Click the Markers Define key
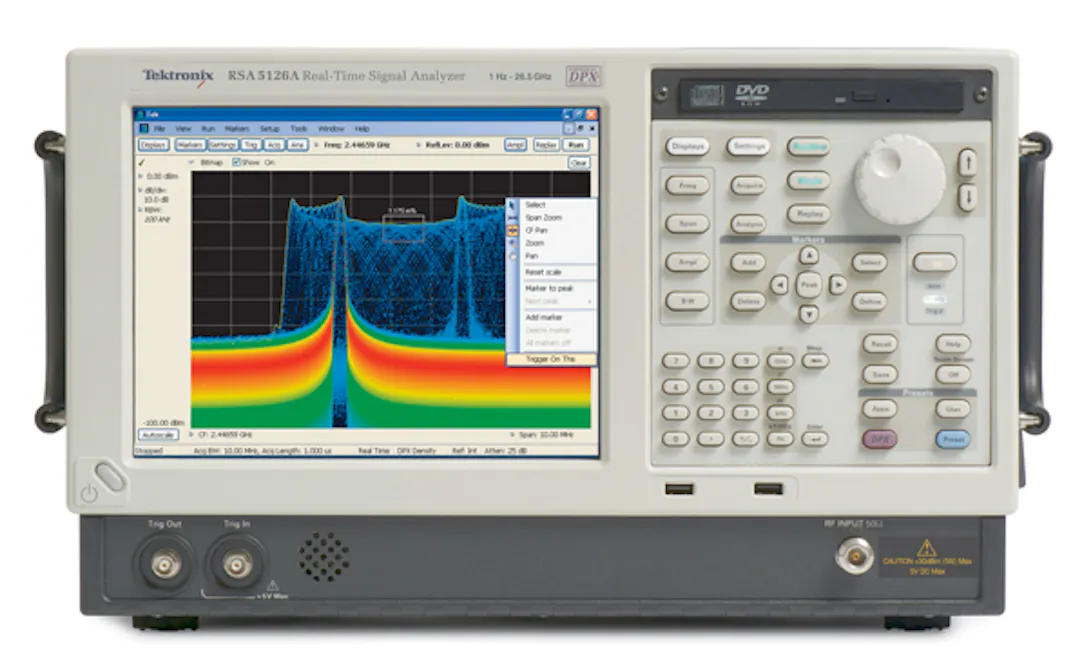The width and height of the screenshot is (1088, 667). coord(869,301)
